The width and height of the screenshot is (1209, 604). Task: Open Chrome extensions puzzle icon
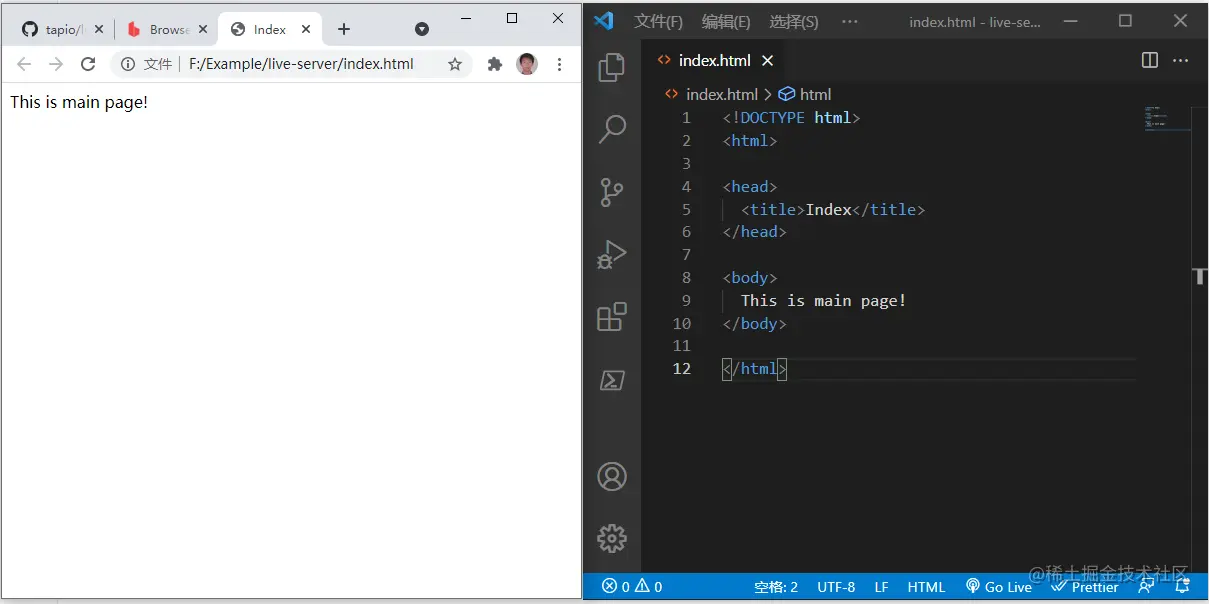[x=494, y=64]
